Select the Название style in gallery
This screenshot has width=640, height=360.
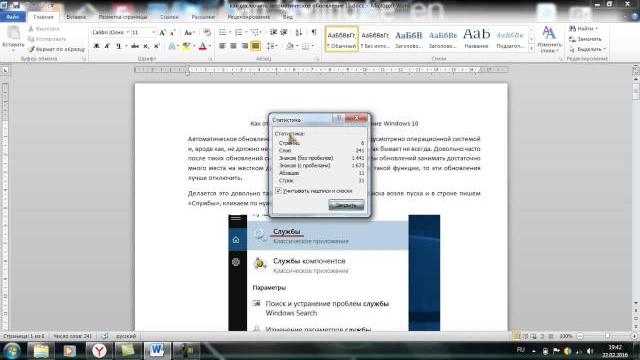(x=476, y=39)
